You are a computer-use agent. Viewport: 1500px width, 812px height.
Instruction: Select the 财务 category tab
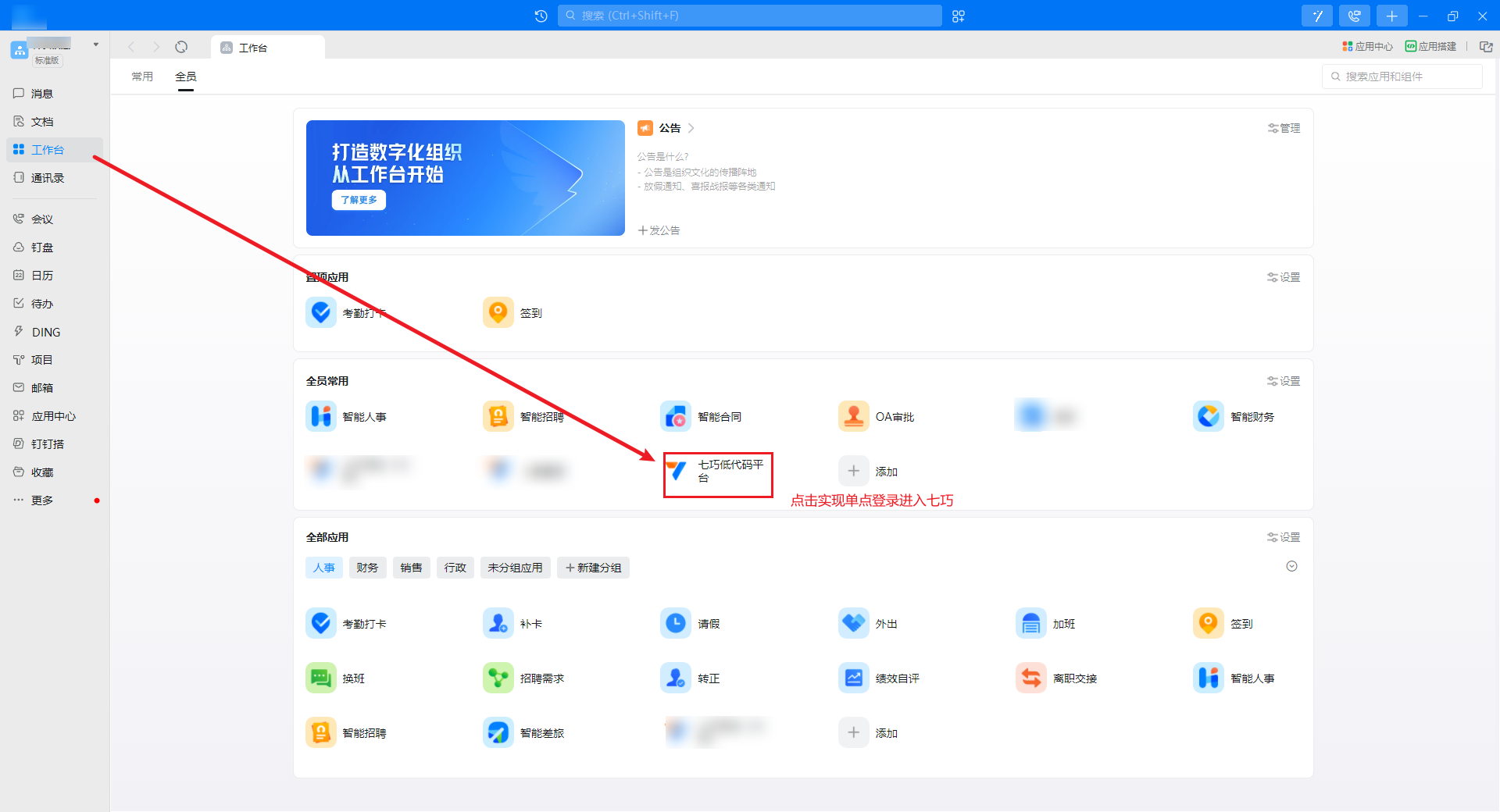click(x=367, y=568)
